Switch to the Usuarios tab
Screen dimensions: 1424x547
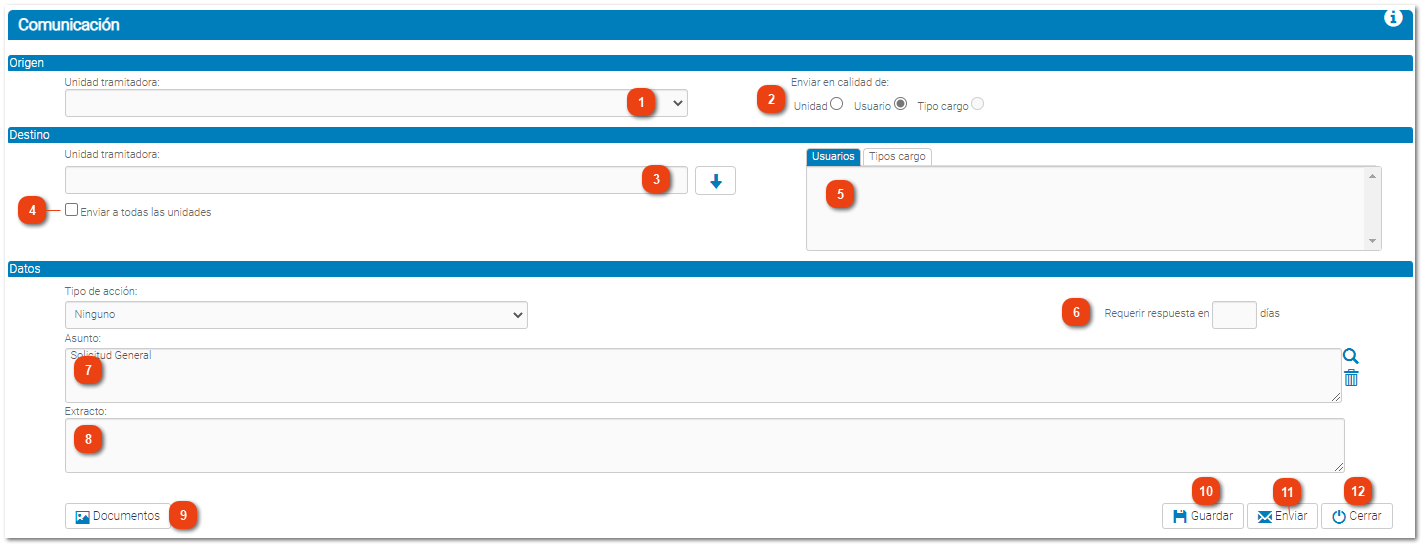[x=833, y=157]
